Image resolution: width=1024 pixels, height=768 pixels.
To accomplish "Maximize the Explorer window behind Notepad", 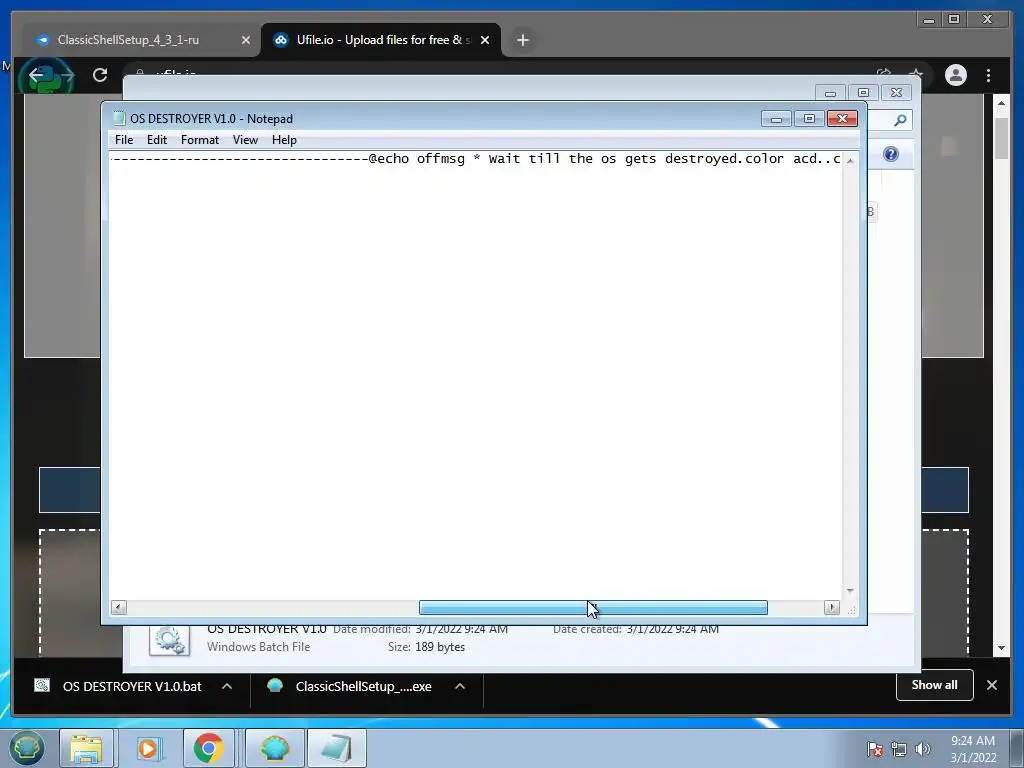I will coord(863,93).
